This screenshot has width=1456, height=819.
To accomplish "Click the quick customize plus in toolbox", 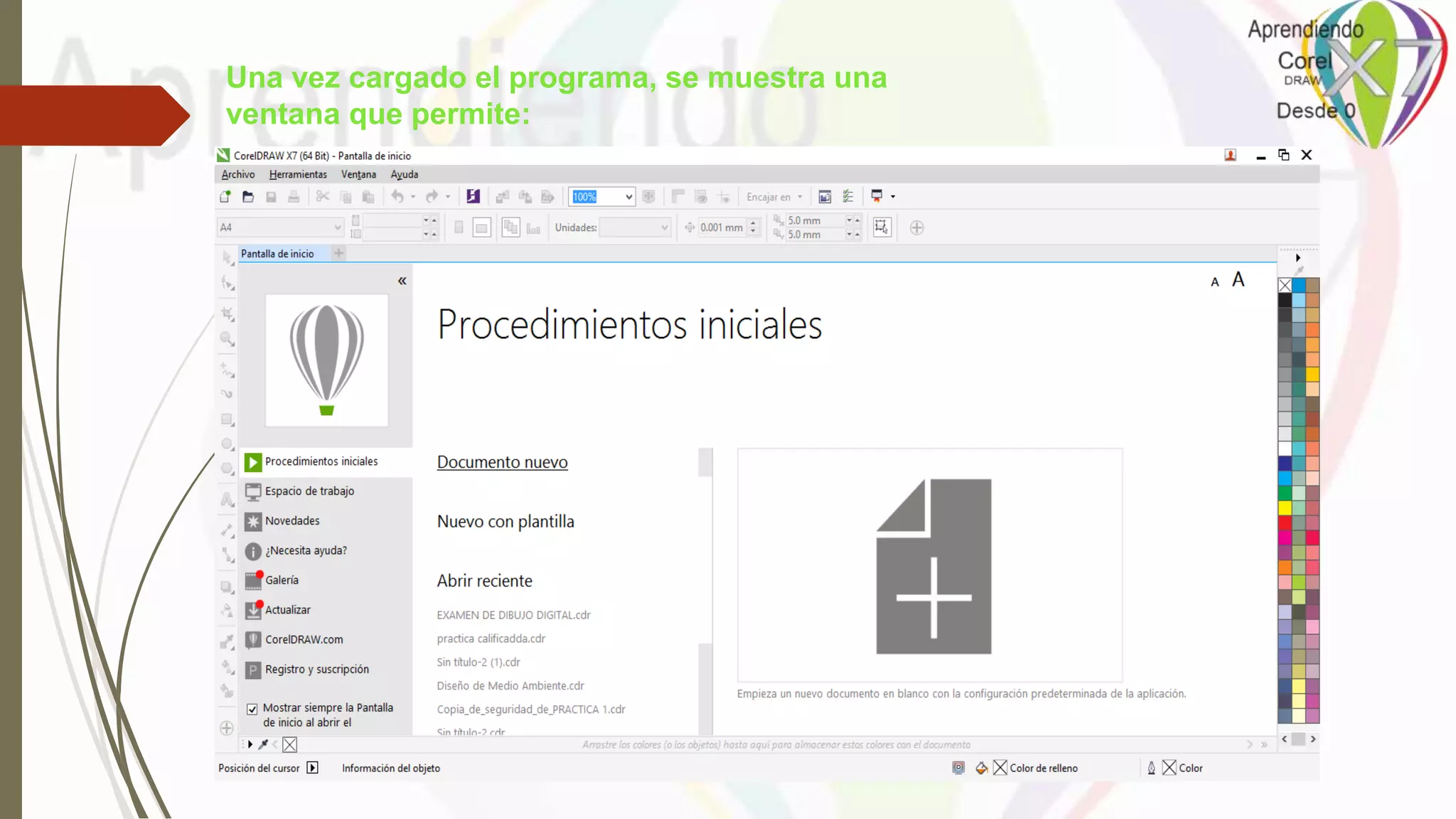I will point(227,728).
